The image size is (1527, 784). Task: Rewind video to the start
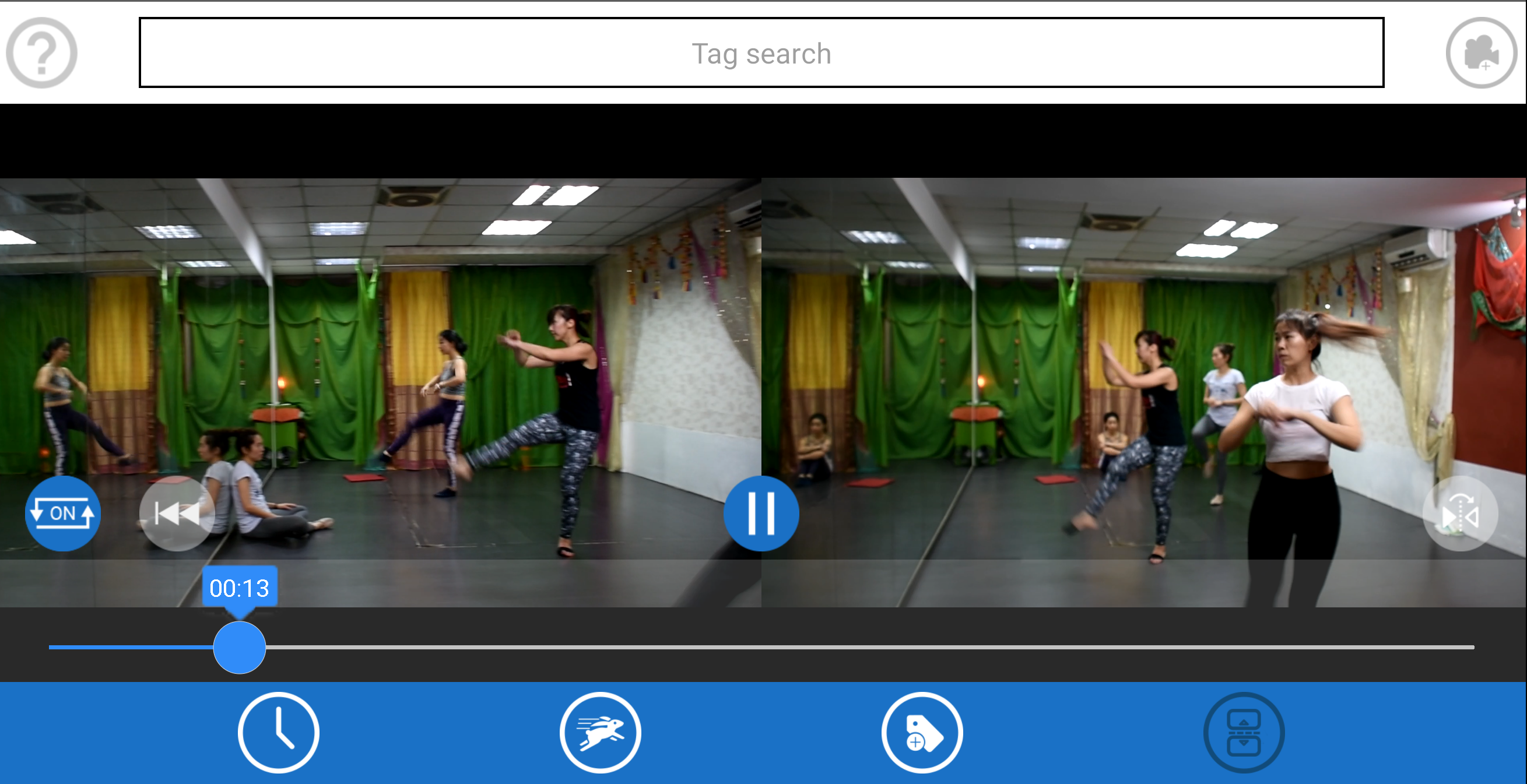pos(177,513)
